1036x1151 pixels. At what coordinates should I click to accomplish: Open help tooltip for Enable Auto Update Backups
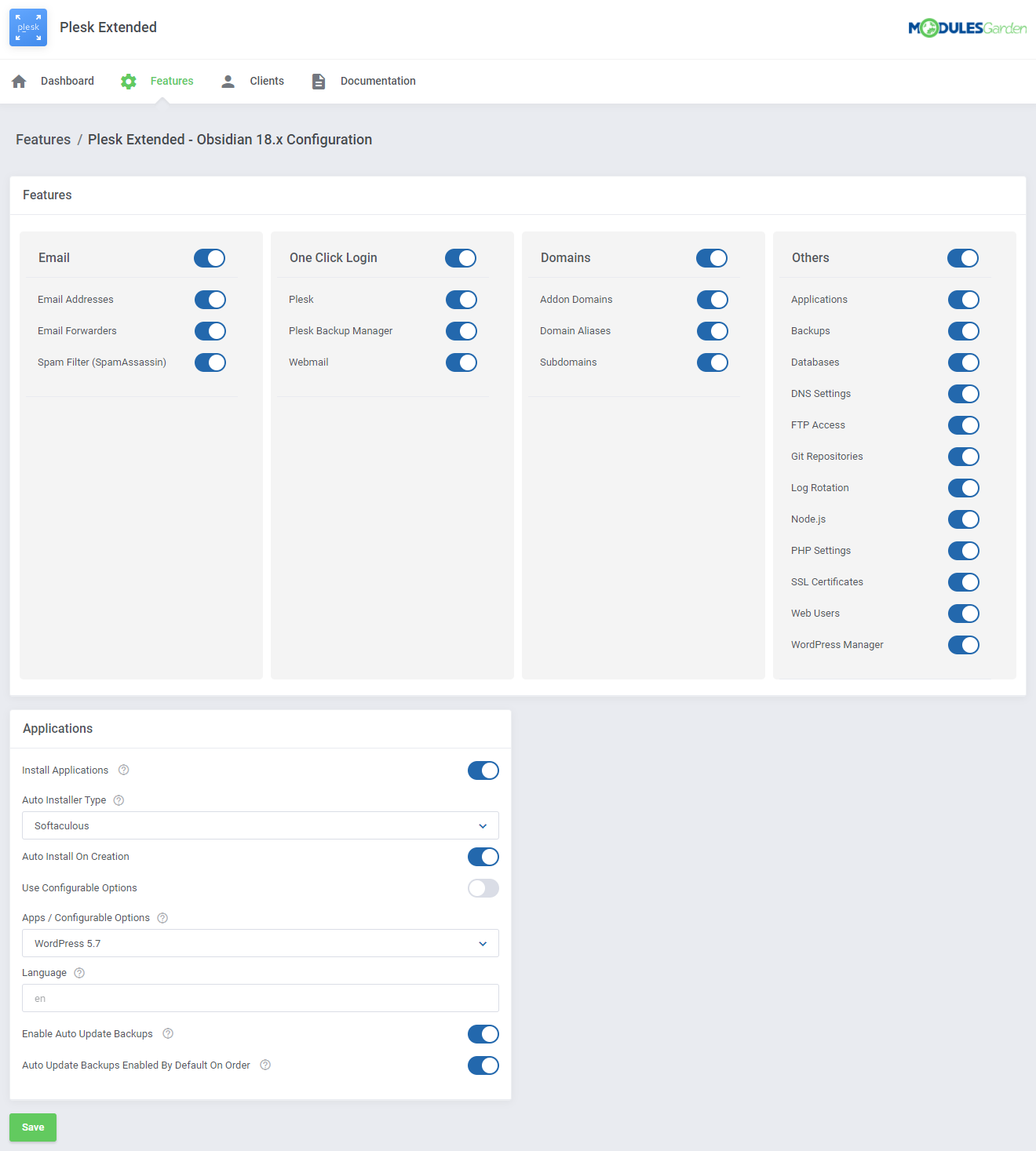(168, 1033)
